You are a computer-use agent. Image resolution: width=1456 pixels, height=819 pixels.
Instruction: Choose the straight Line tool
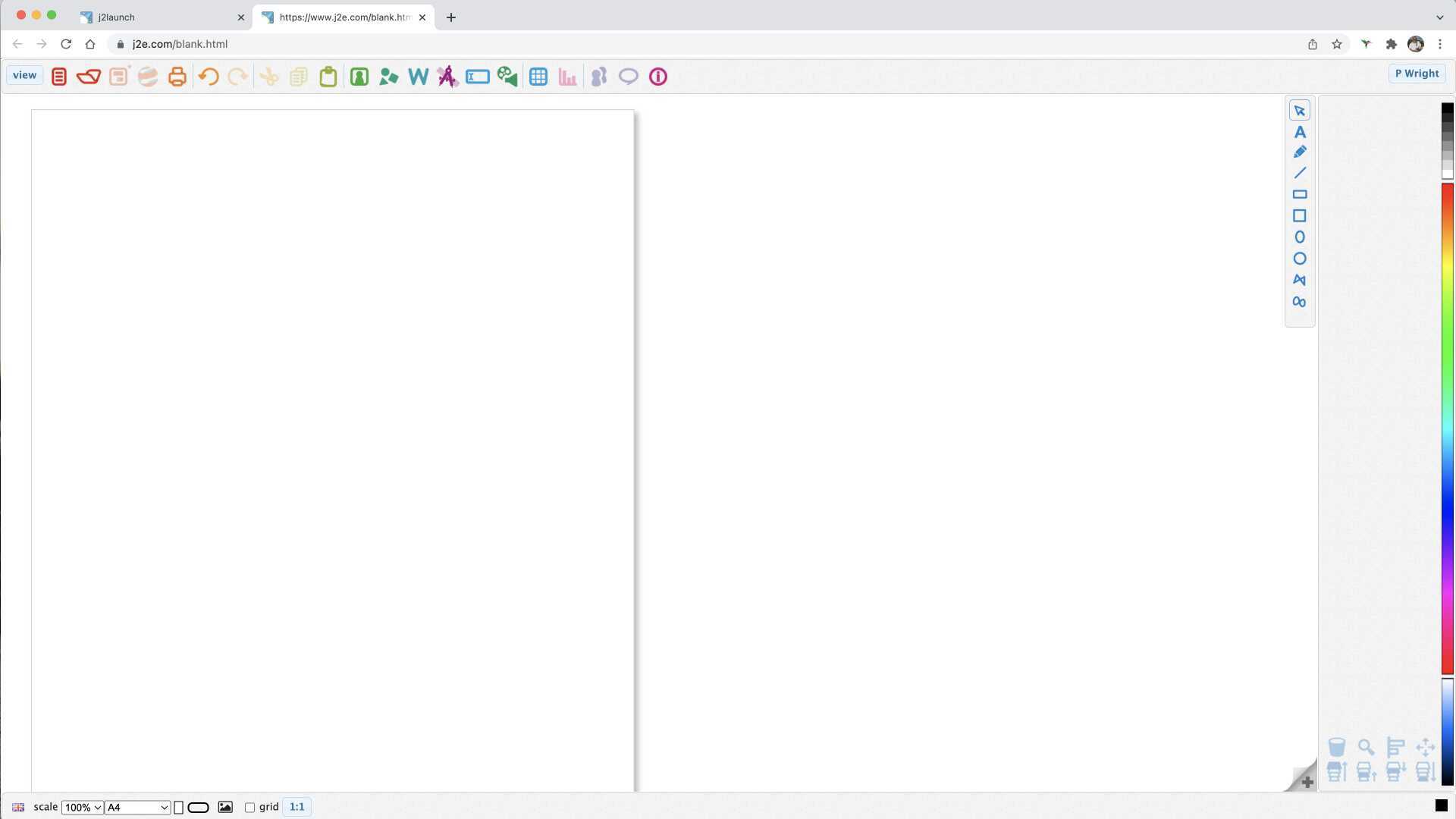(1300, 172)
